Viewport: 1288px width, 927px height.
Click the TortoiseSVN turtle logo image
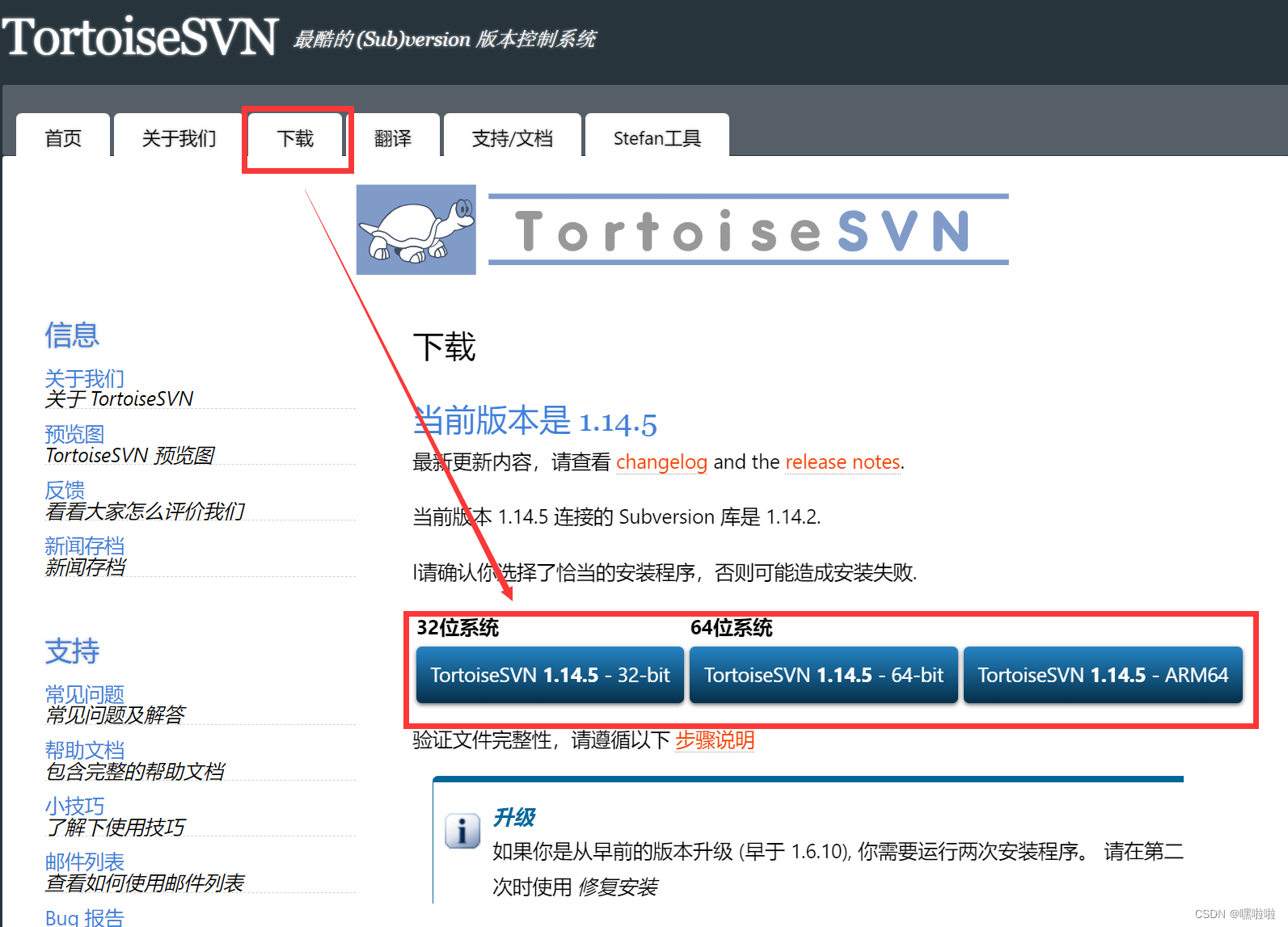point(416,230)
